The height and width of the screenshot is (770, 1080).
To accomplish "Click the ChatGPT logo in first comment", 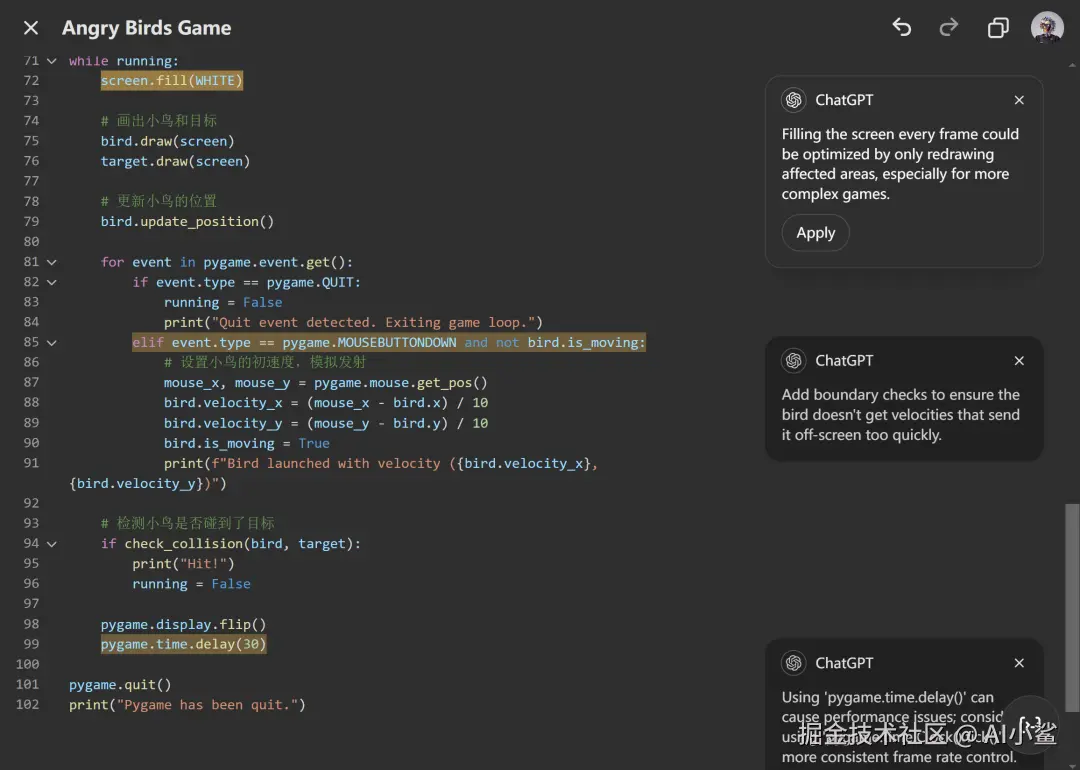I will tap(793, 100).
